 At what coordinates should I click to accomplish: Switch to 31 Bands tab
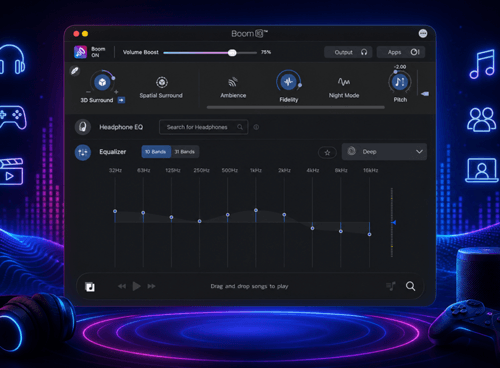[185, 152]
